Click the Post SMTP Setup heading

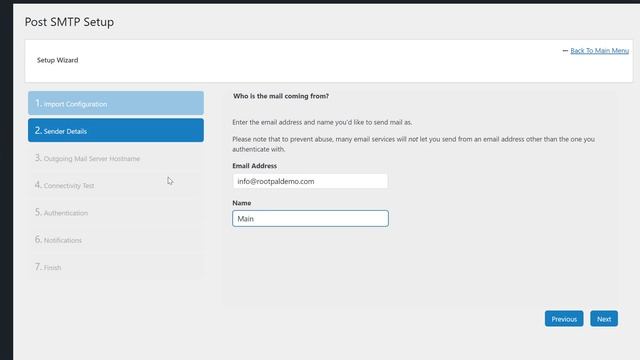[69, 22]
